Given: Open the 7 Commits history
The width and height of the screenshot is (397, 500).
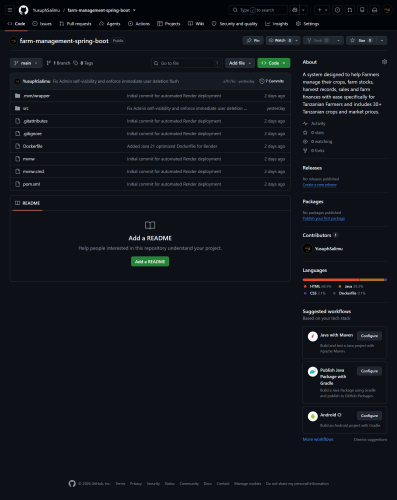Looking at the screenshot, I should tap(272, 81).
